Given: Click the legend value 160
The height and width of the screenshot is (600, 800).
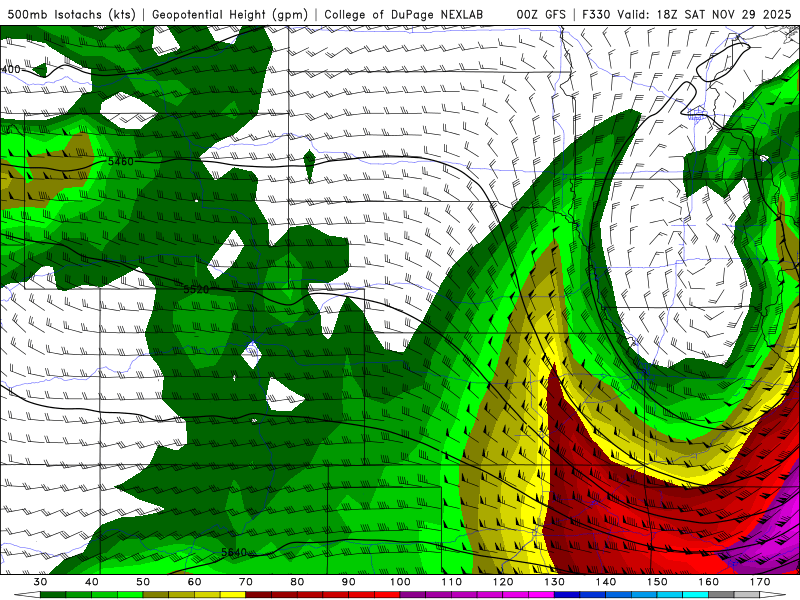Looking at the screenshot, I should [709, 582].
